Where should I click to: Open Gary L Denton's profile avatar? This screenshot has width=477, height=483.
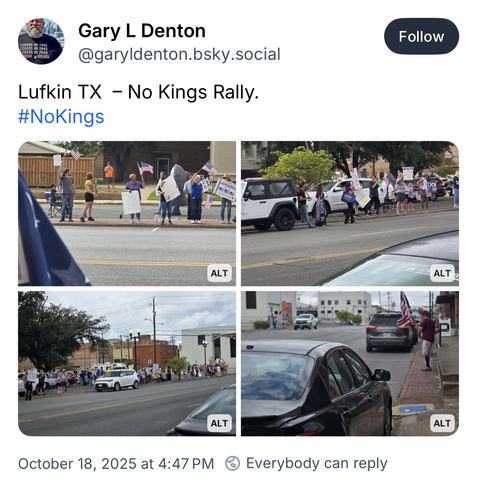(x=41, y=41)
